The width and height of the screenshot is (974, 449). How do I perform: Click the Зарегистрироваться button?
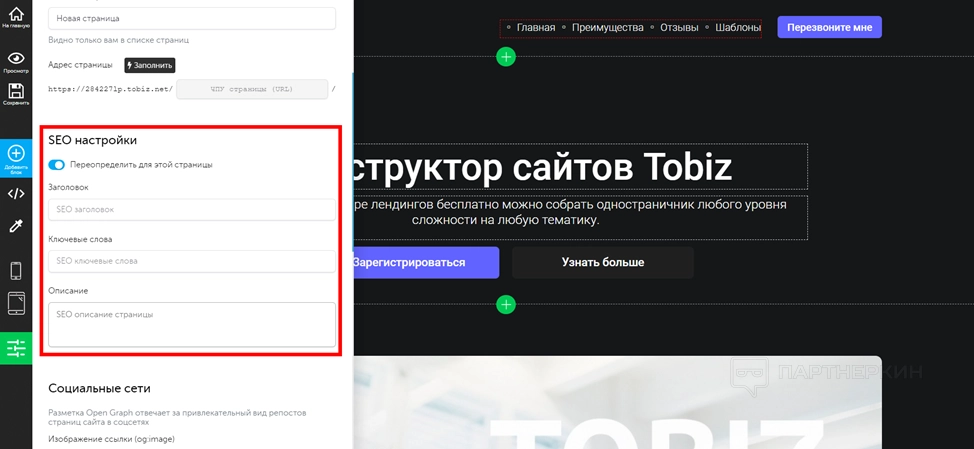tap(426, 262)
